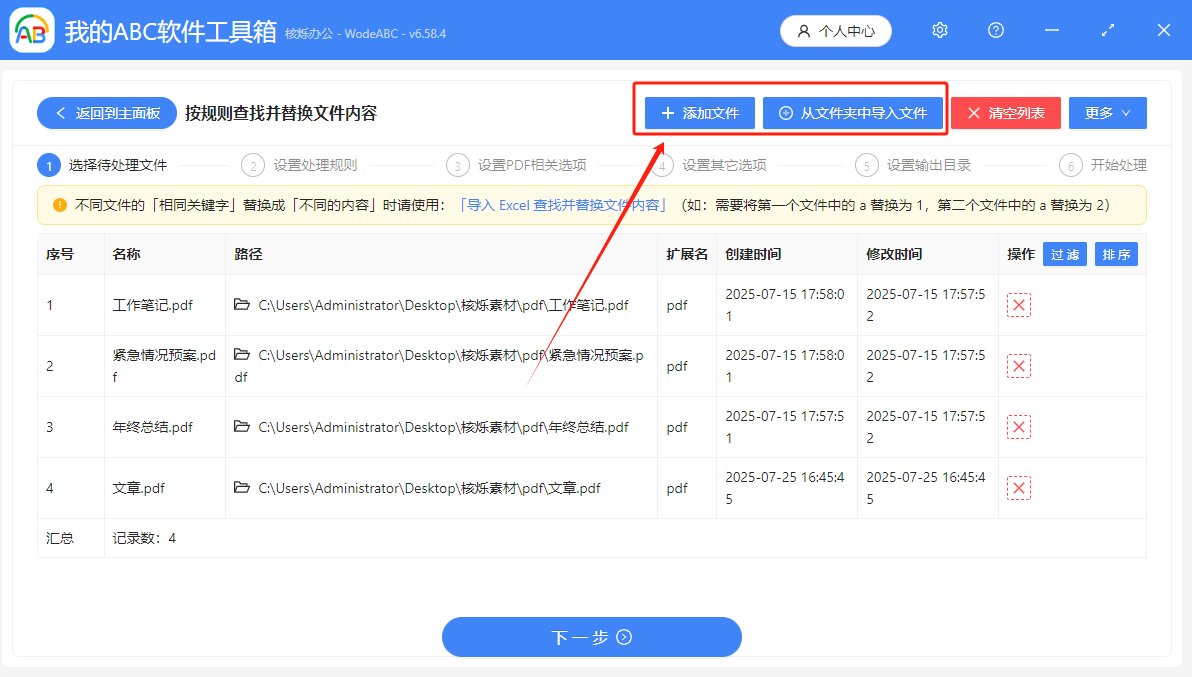Click the delete icon for 工作笔记.pdf row

[1019, 305]
